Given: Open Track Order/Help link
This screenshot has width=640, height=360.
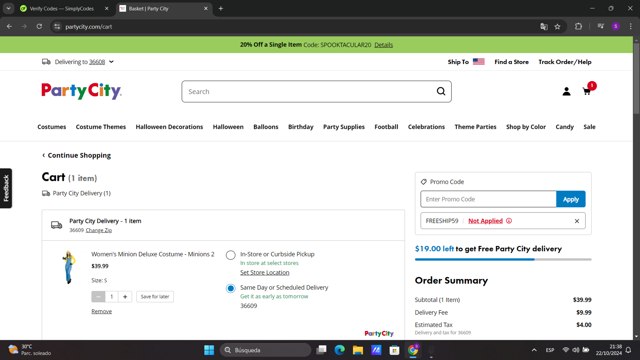Looking at the screenshot, I should pos(564,62).
